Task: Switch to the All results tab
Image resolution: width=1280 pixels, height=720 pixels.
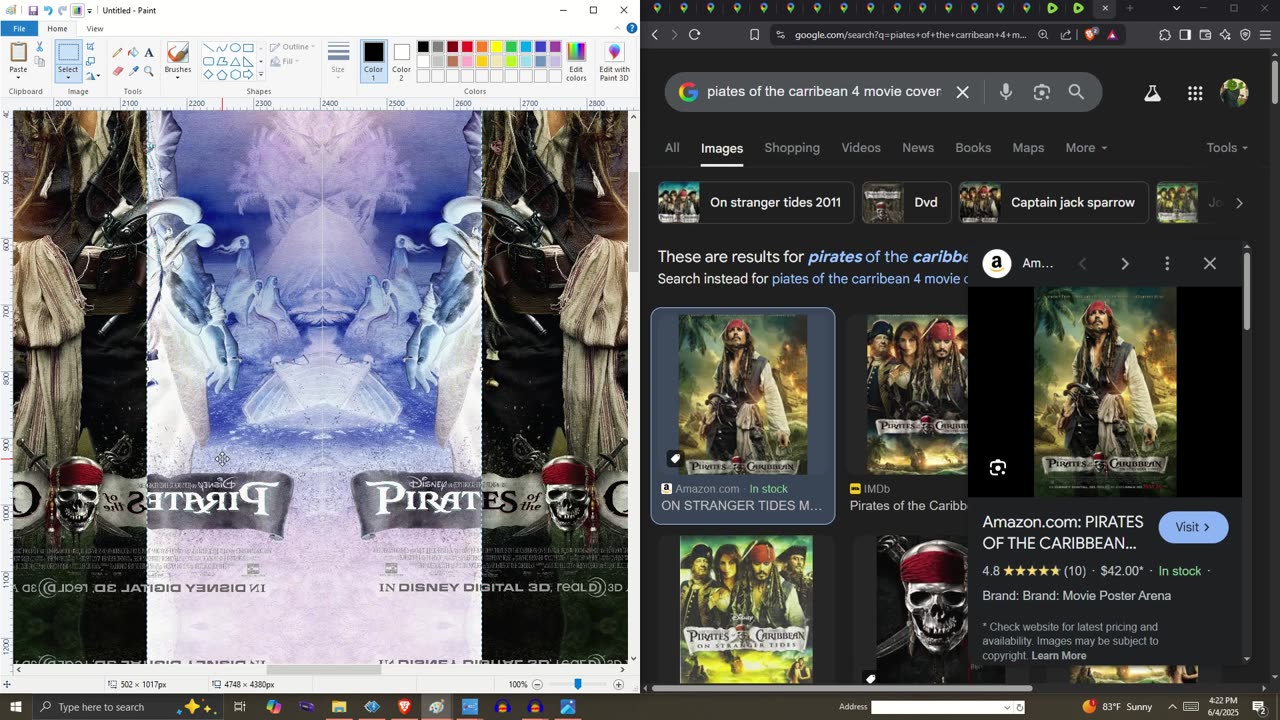Action: pos(672,148)
